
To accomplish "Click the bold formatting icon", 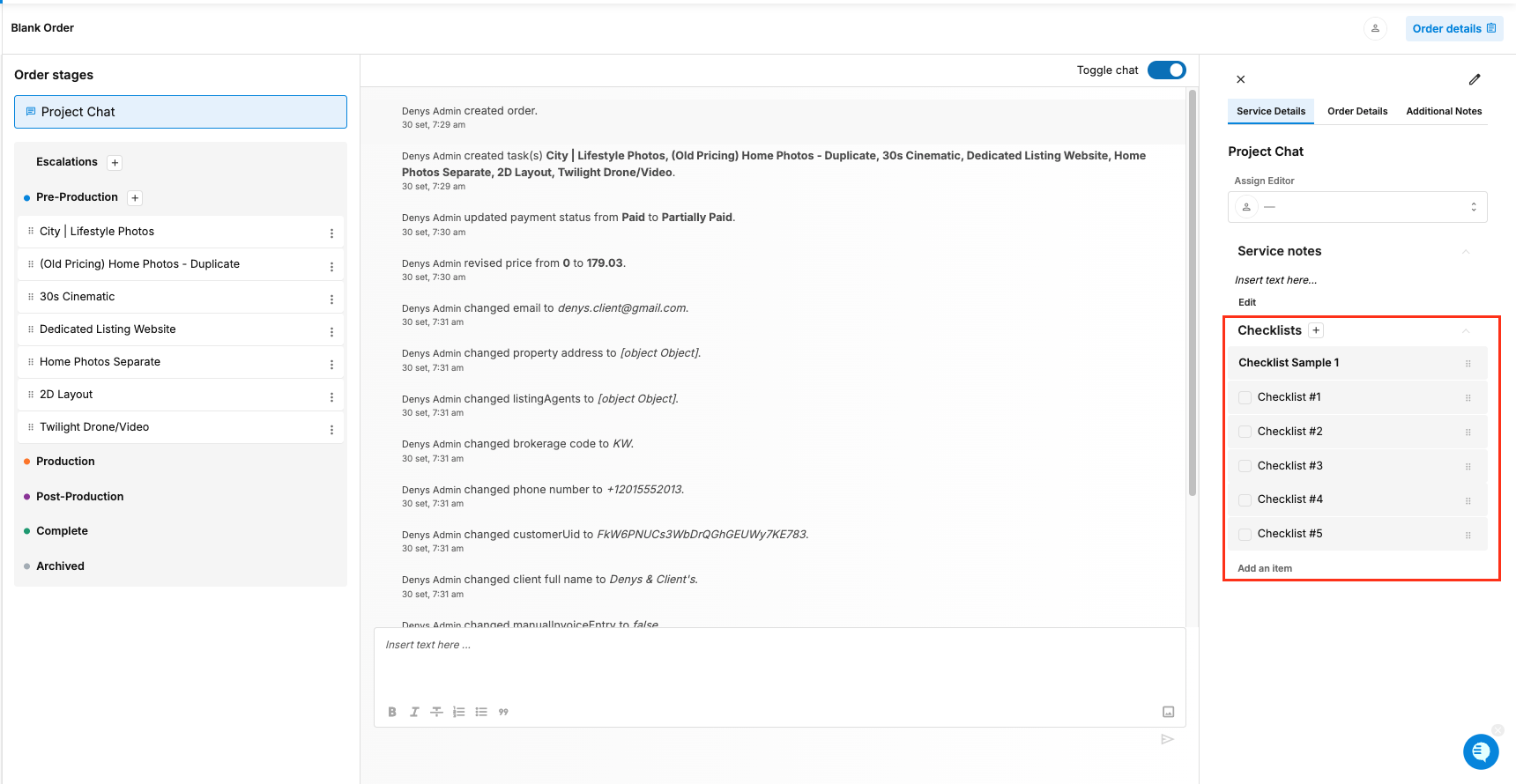I will pyautogui.click(x=392, y=712).
